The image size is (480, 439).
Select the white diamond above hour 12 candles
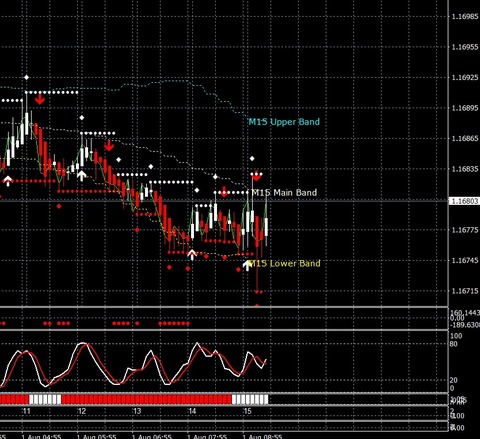pyautogui.click(x=82, y=117)
